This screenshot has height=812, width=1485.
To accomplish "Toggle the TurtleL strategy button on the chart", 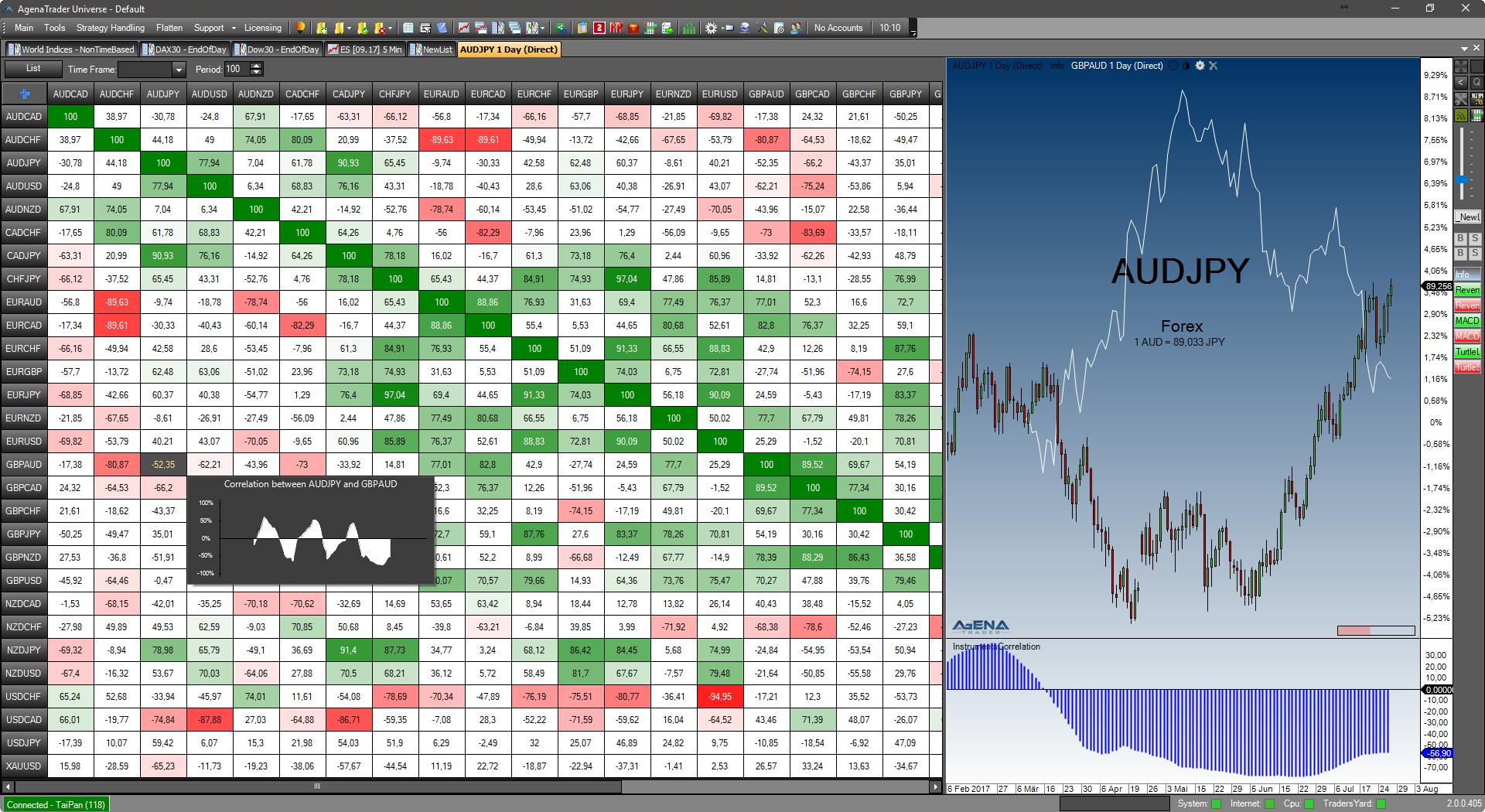I will tap(1466, 352).
